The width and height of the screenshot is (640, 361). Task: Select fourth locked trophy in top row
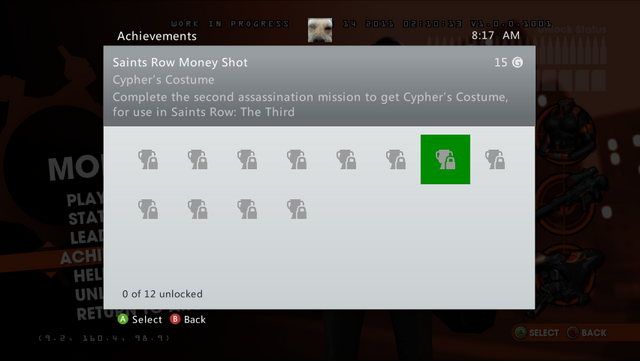point(297,159)
